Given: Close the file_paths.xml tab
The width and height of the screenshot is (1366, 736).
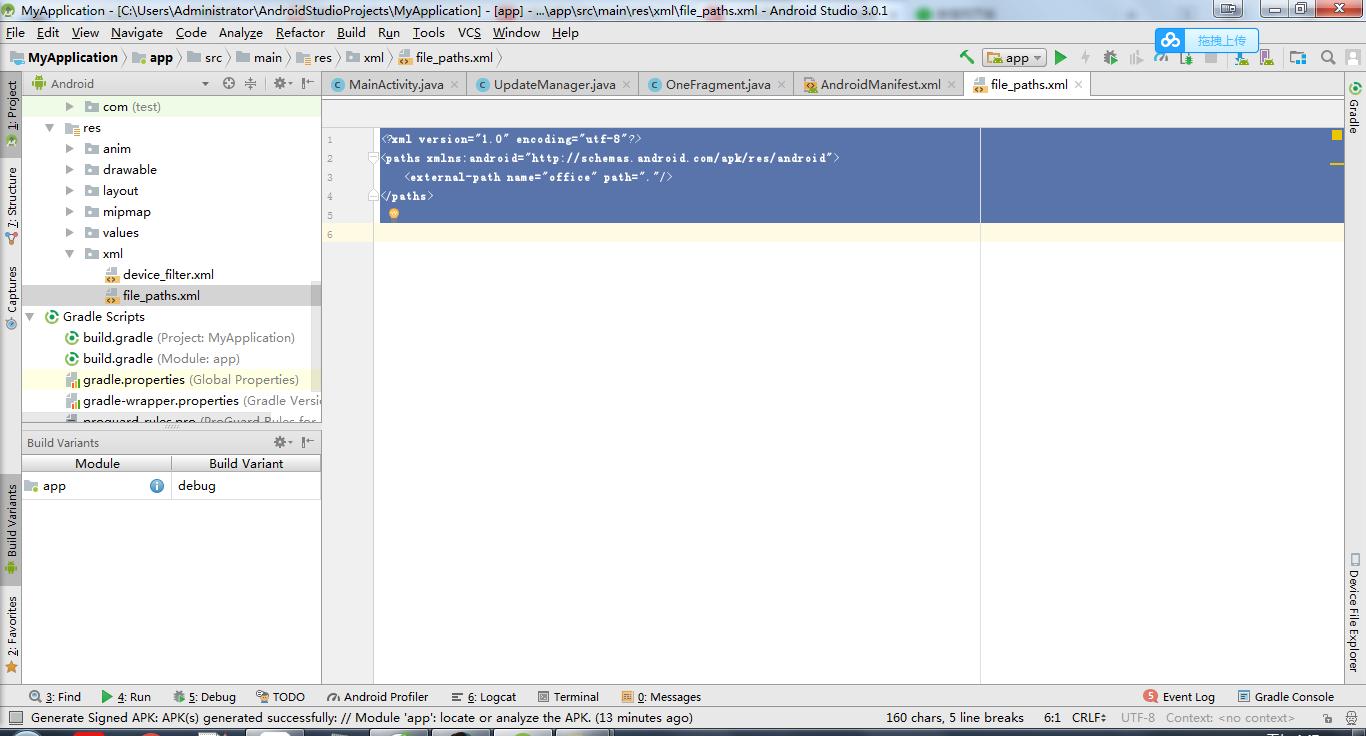Looking at the screenshot, I should [x=1078, y=84].
